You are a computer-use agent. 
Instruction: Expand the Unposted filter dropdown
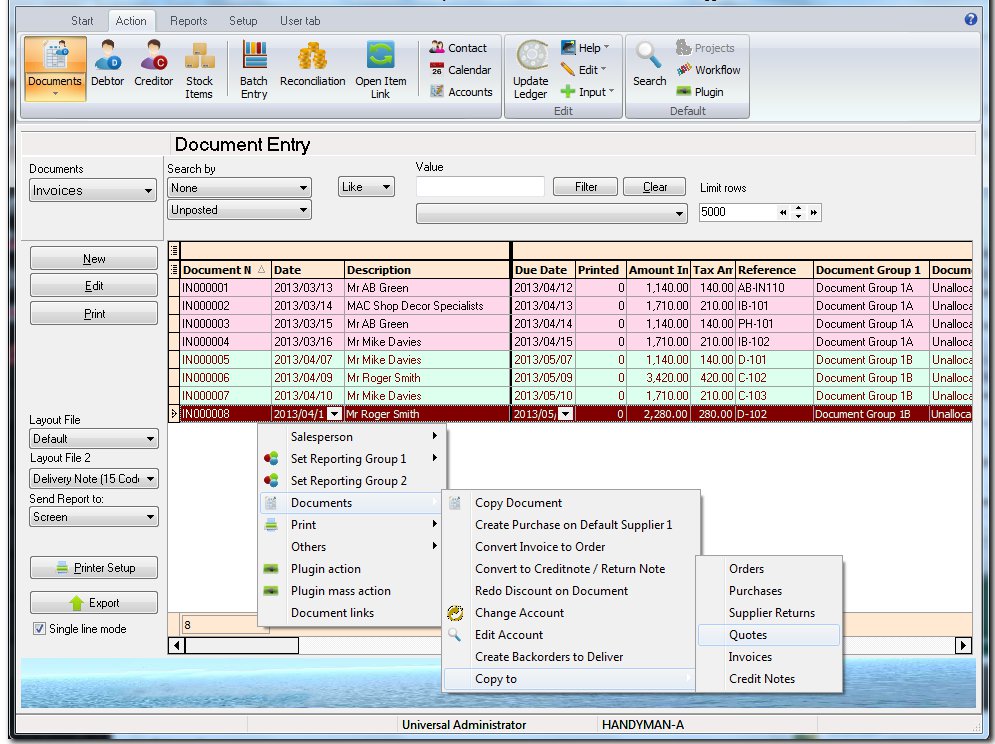click(x=239, y=209)
